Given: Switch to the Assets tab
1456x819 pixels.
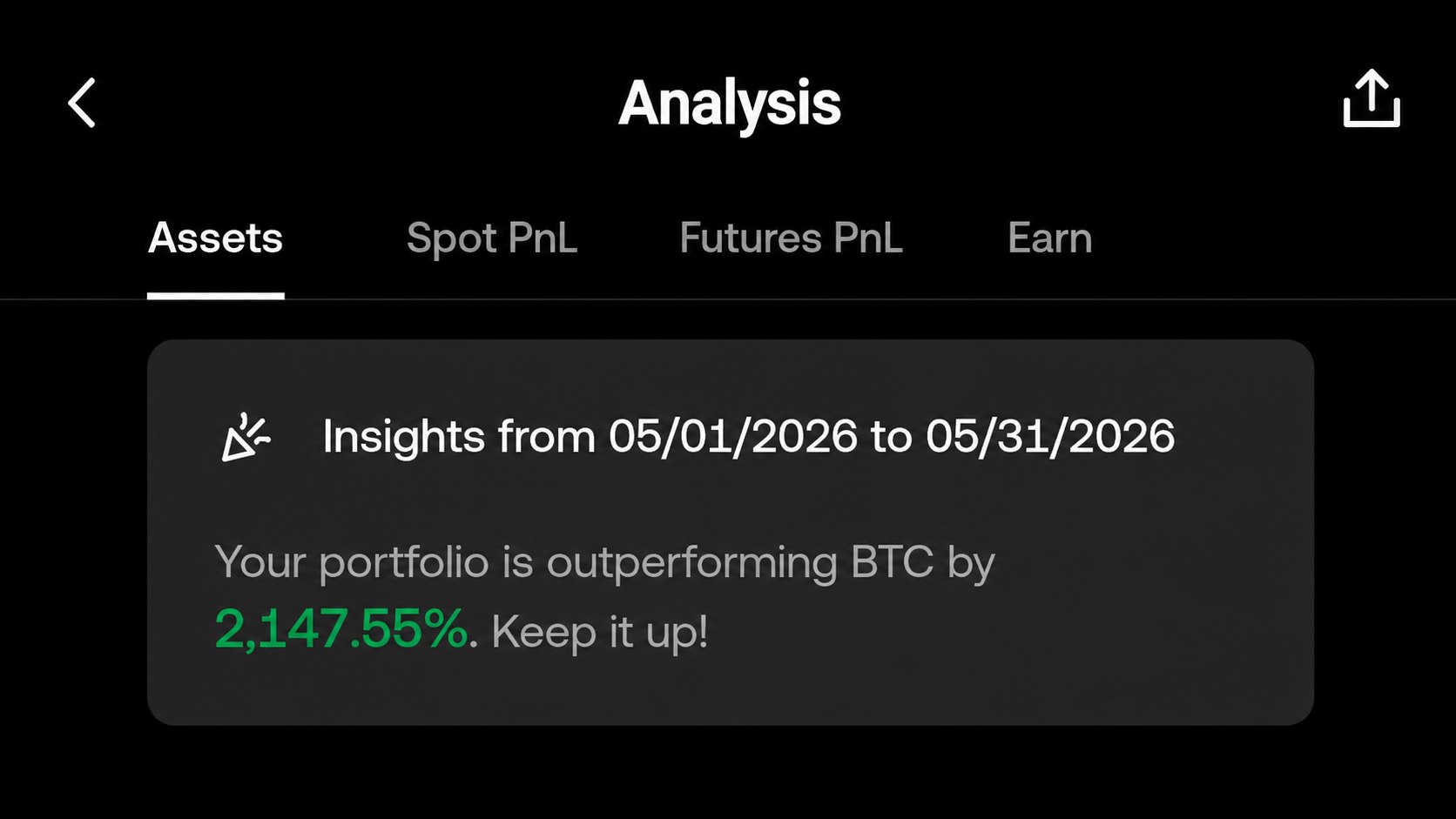Looking at the screenshot, I should pos(215,238).
